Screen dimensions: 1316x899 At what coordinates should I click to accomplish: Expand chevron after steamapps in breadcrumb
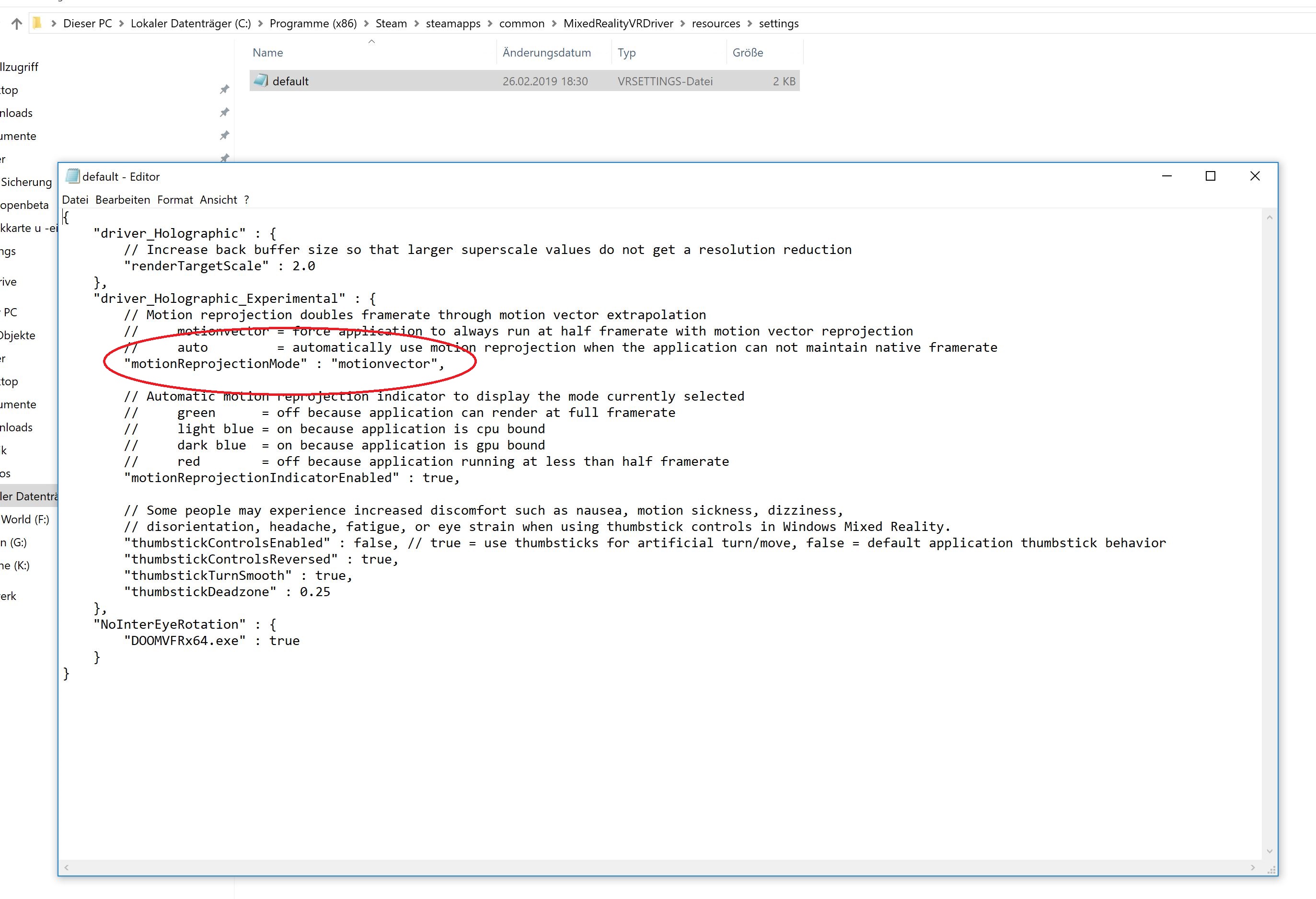tap(490, 24)
